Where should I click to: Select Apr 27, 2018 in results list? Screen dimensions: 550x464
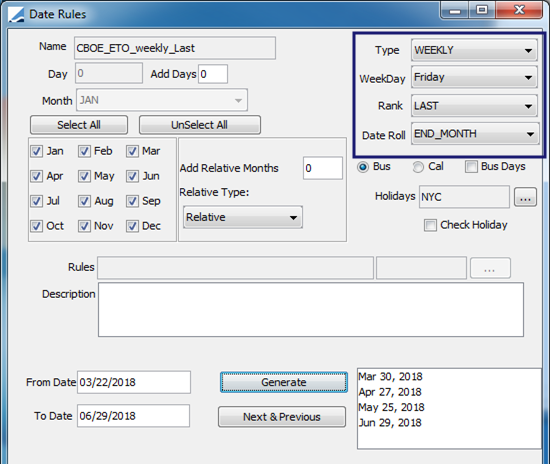[x=390, y=392]
